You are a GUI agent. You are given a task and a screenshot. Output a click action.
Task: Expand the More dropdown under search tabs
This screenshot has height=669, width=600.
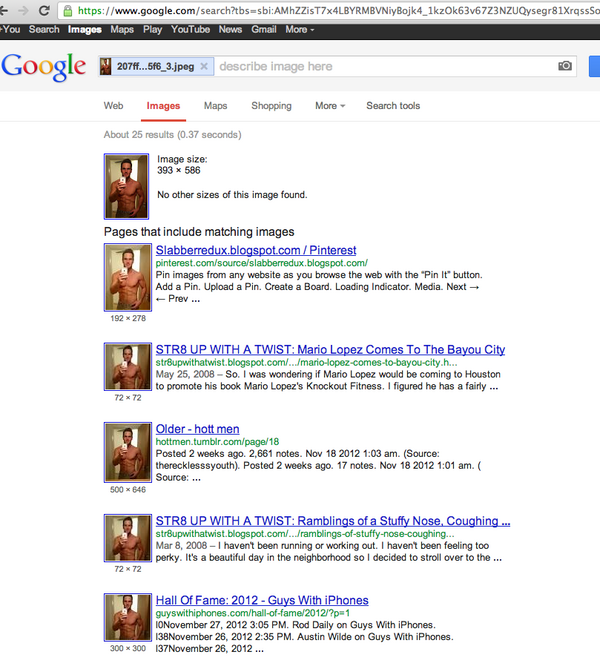click(x=330, y=105)
